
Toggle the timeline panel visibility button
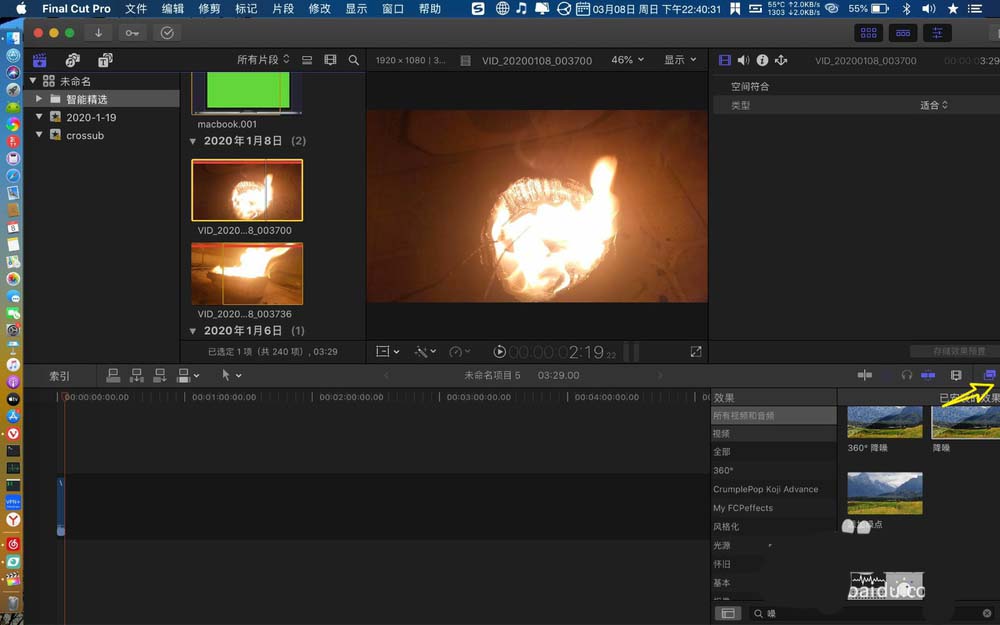tap(903, 33)
